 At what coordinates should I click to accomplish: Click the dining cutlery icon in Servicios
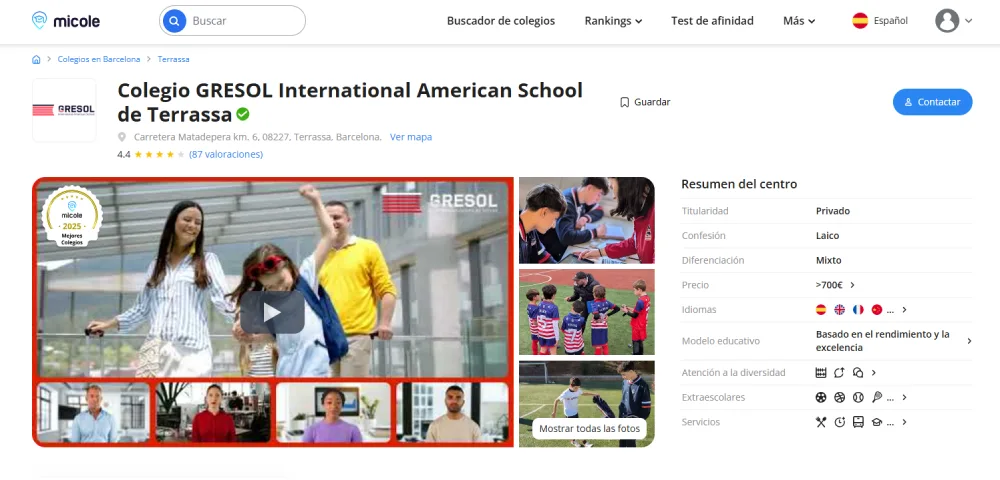tap(821, 422)
